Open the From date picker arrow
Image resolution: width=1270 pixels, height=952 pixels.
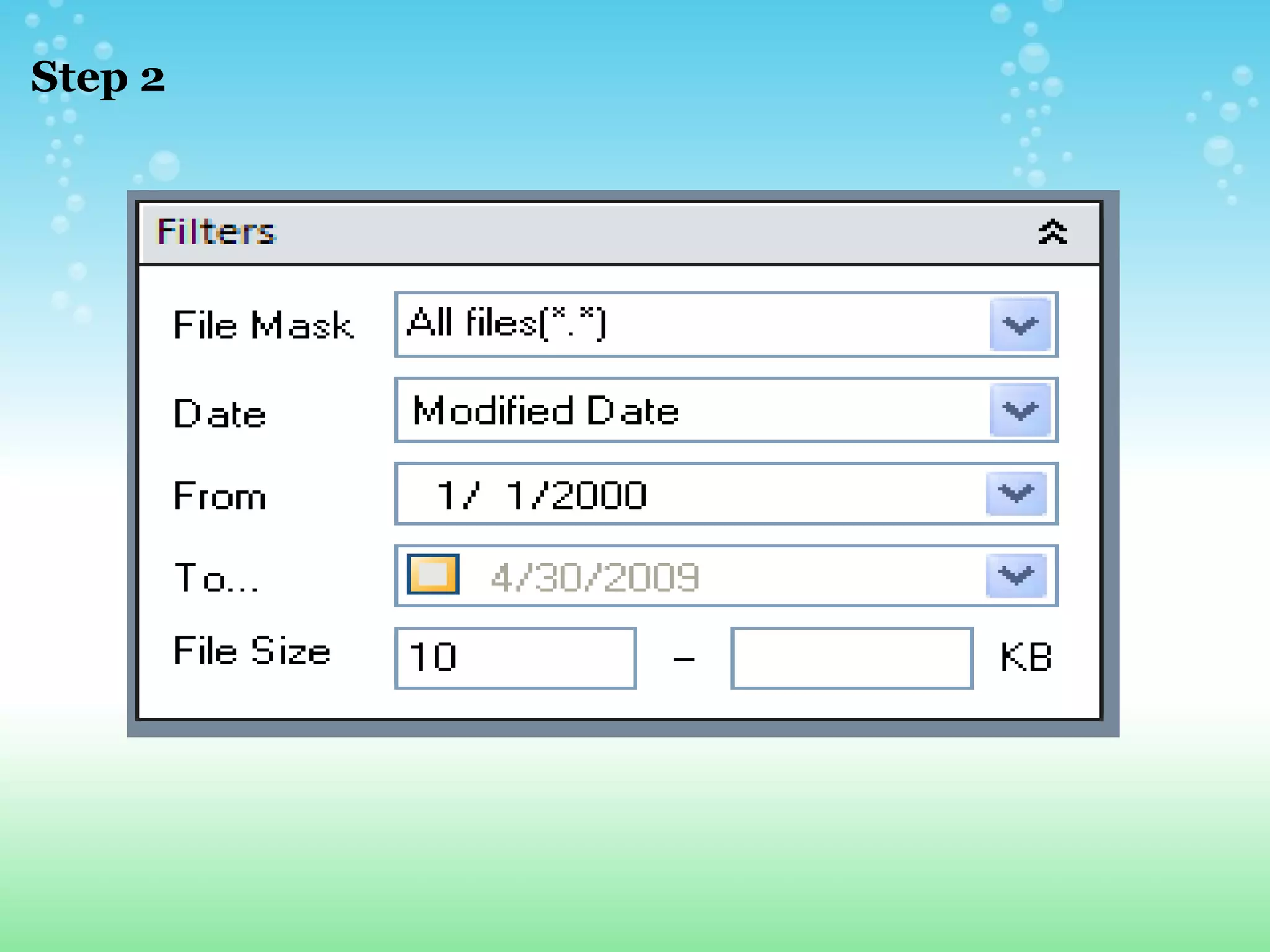[x=1016, y=493]
